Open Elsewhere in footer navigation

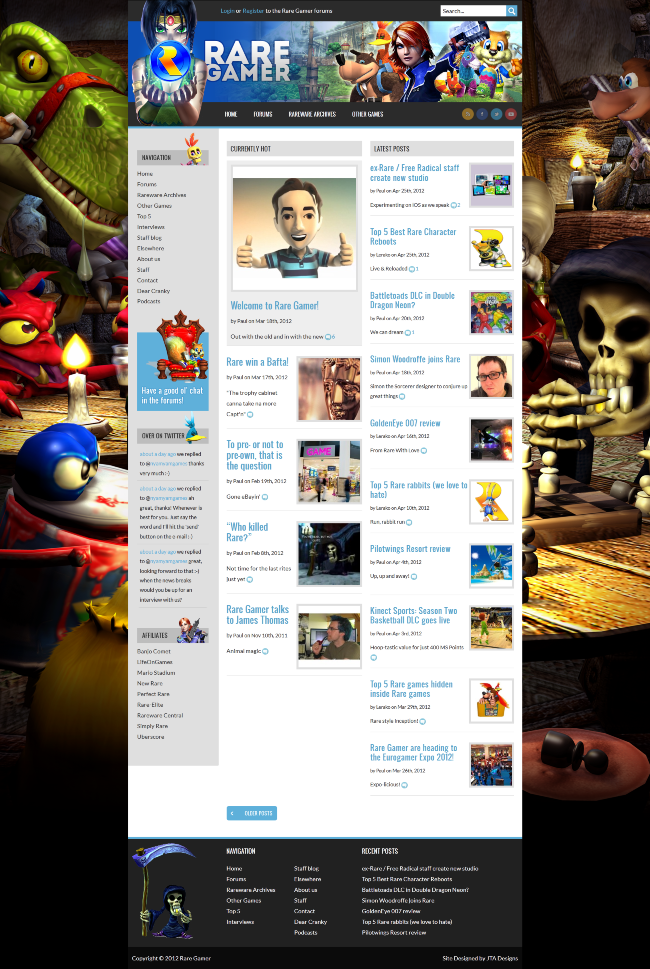[307, 879]
